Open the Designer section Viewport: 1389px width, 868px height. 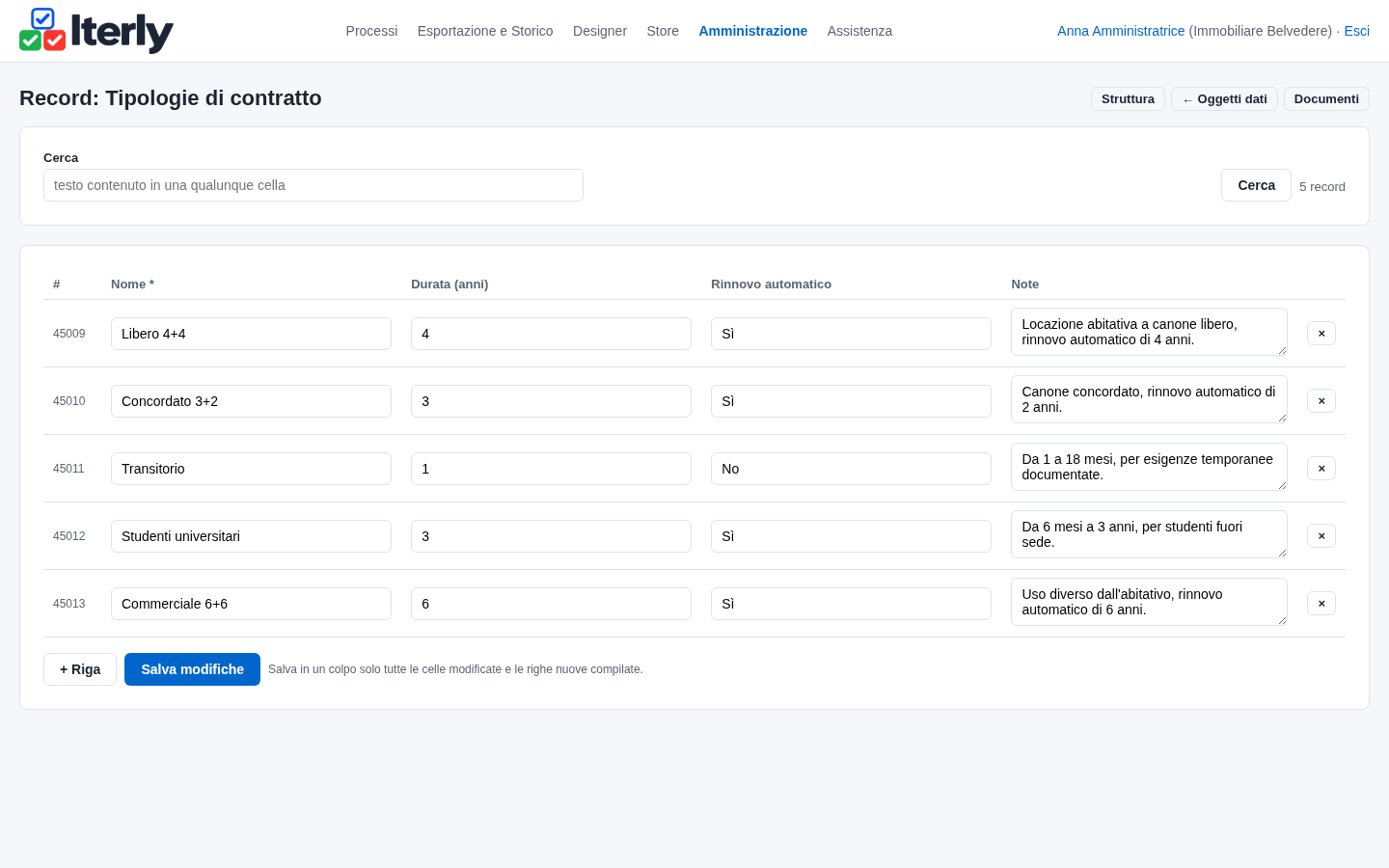tap(600, 31)
